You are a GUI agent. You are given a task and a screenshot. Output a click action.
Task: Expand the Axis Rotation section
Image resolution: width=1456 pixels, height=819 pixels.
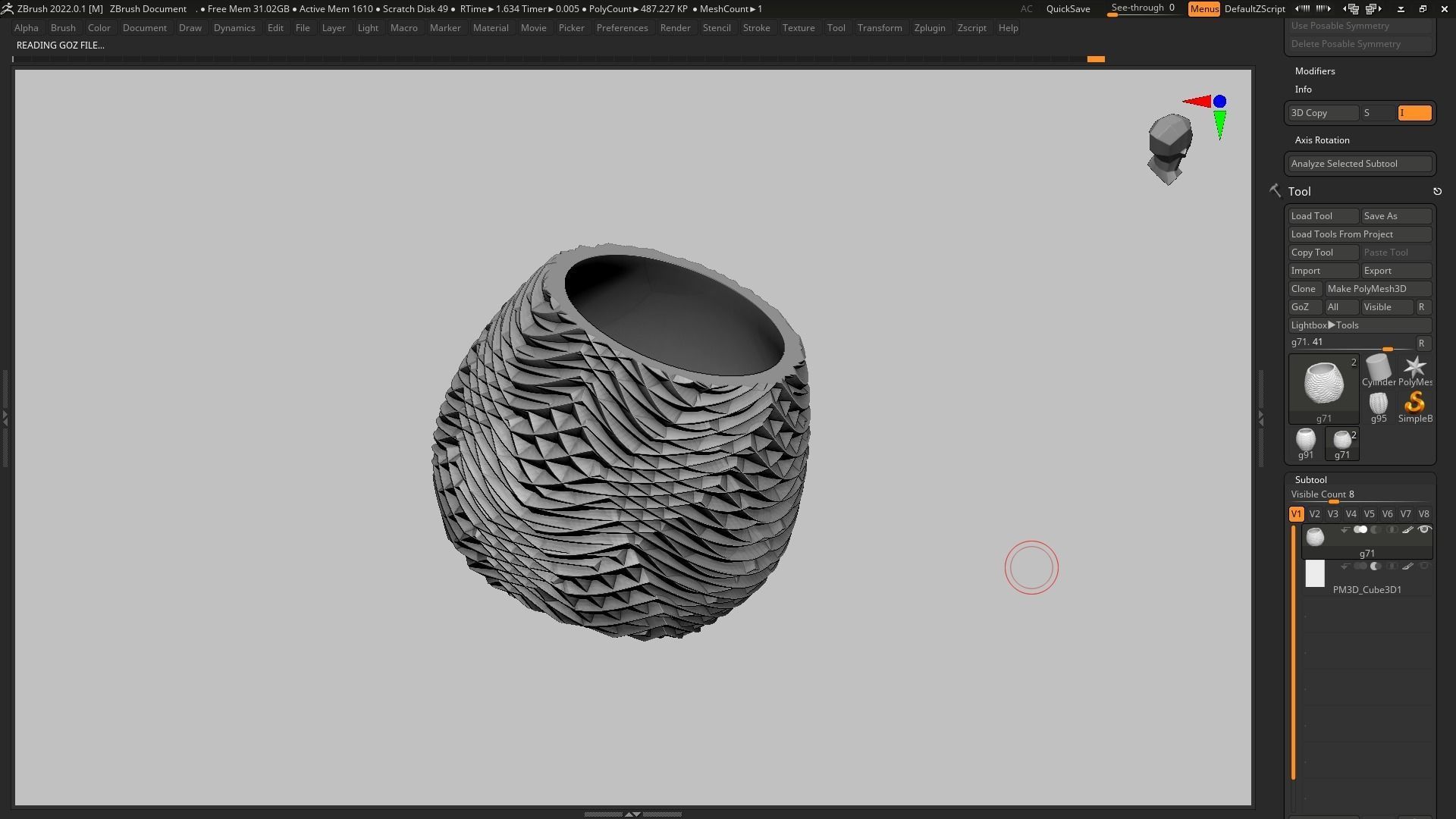1322,140
